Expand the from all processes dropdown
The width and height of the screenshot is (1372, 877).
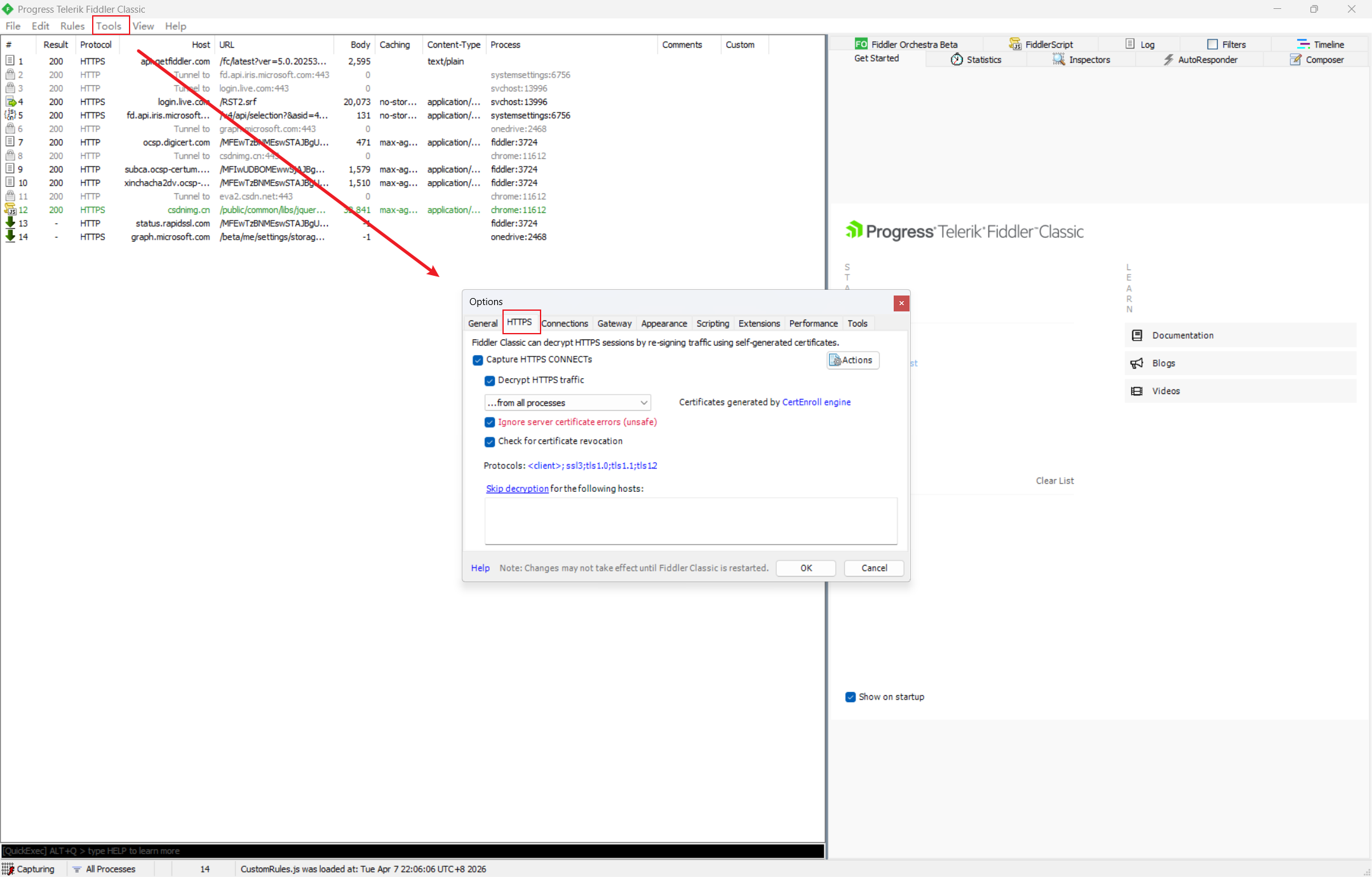click(x=643, y=403)
